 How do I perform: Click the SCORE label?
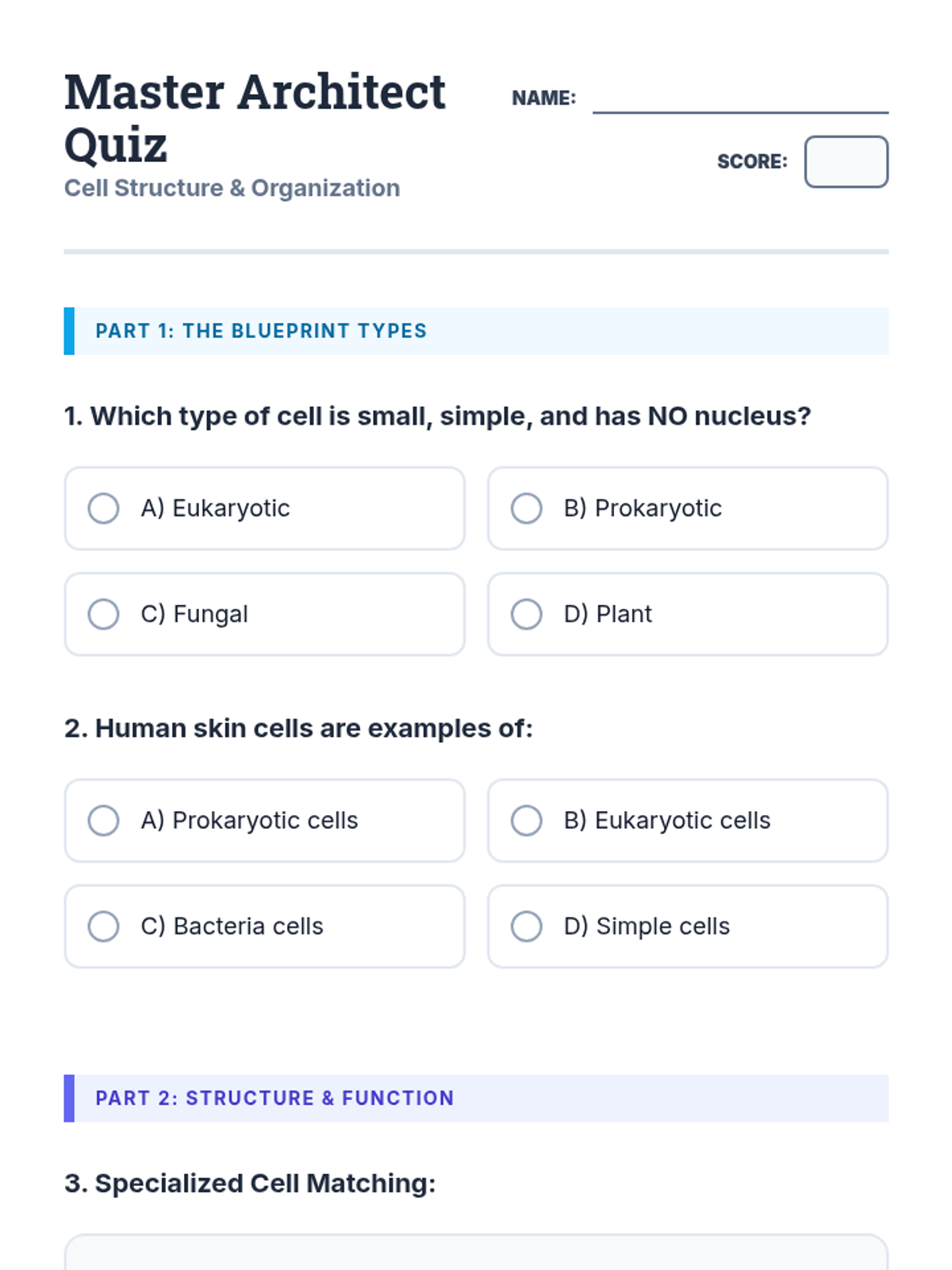pos(752,162)
